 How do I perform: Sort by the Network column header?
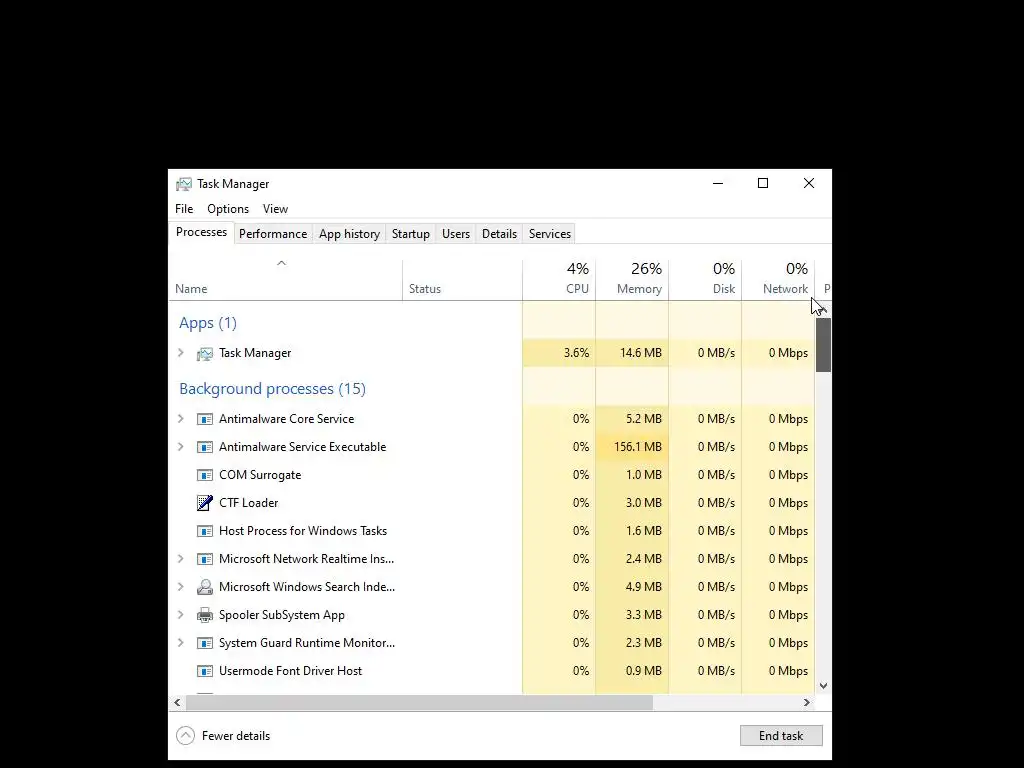click(x=778, y=280)
